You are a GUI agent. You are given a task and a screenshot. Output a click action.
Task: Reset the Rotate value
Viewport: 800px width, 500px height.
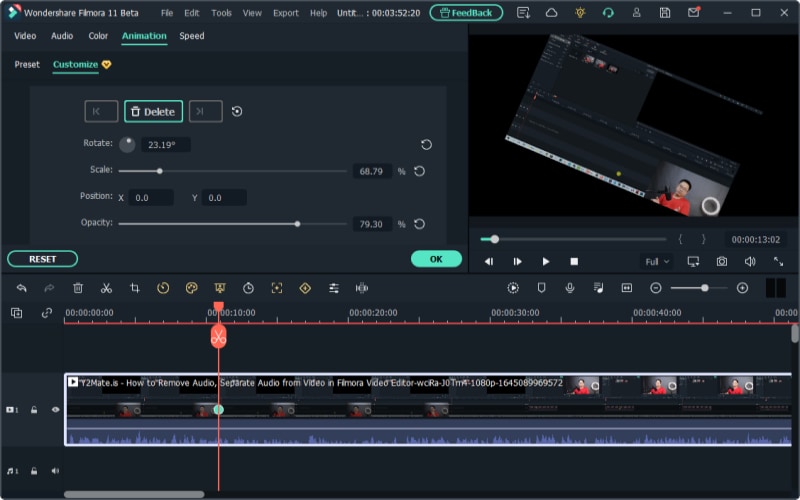pos(426,144)
